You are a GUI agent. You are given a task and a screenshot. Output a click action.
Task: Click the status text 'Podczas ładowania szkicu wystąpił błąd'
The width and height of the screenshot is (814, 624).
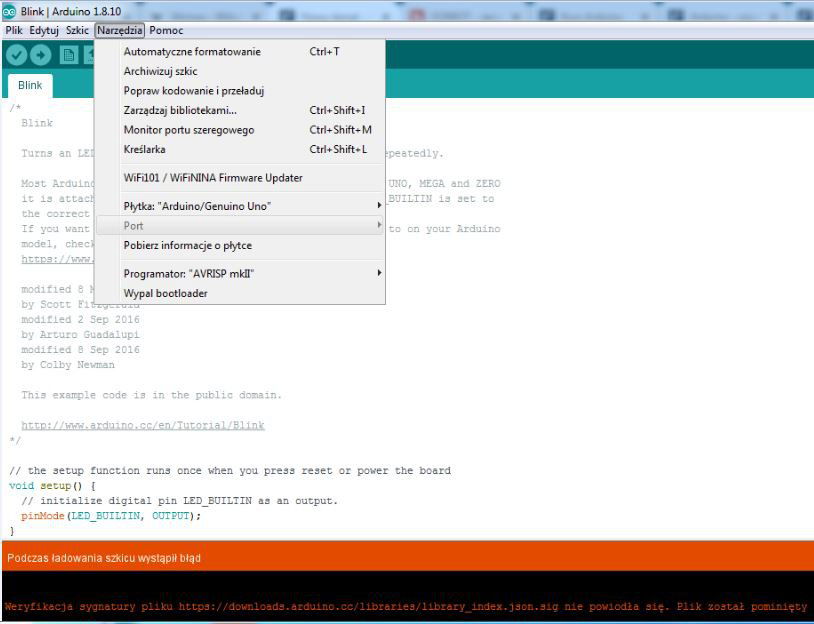point(104,558)
